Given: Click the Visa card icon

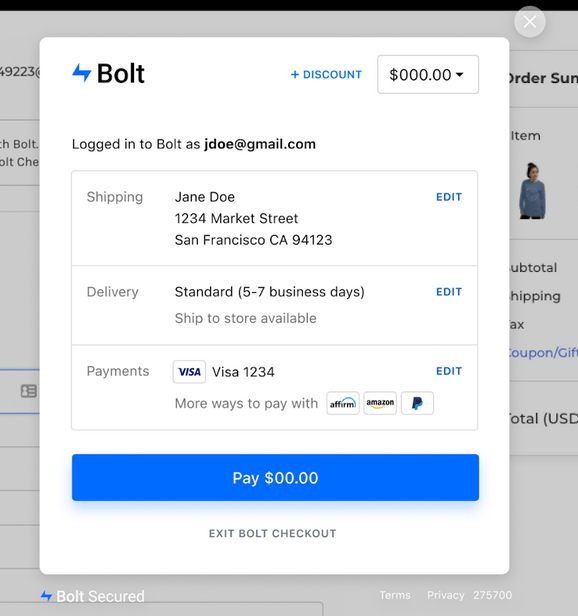Looking at the screenshot, I should [x=189, y=372].
